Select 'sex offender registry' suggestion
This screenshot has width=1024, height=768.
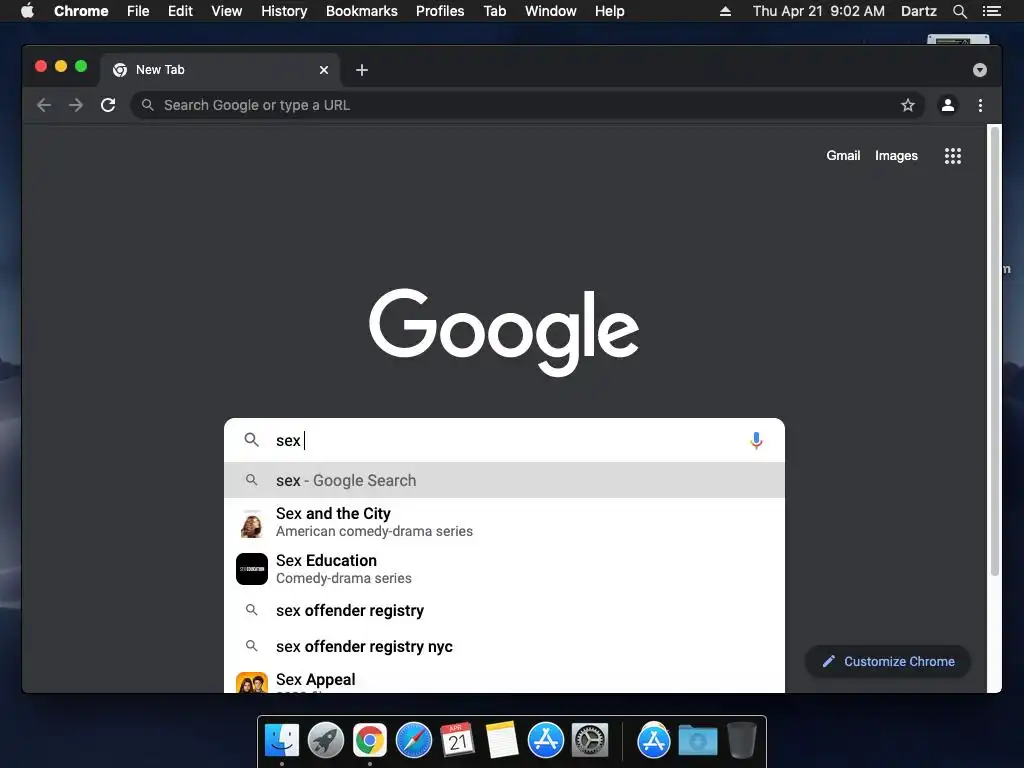(x=504, y=611)
